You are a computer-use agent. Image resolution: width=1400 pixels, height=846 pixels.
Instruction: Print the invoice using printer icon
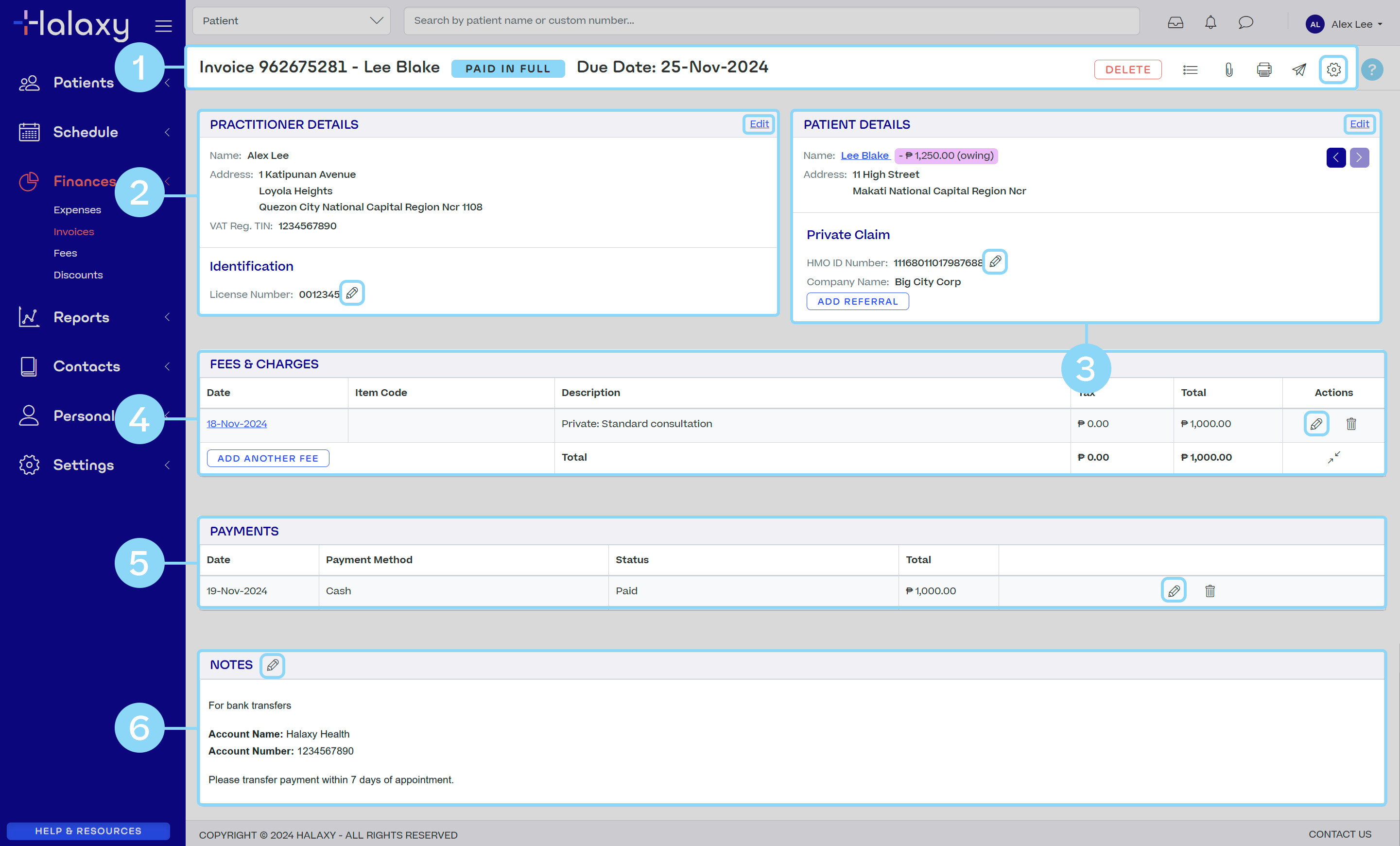pyautogui.click(x=1263, y=69)
